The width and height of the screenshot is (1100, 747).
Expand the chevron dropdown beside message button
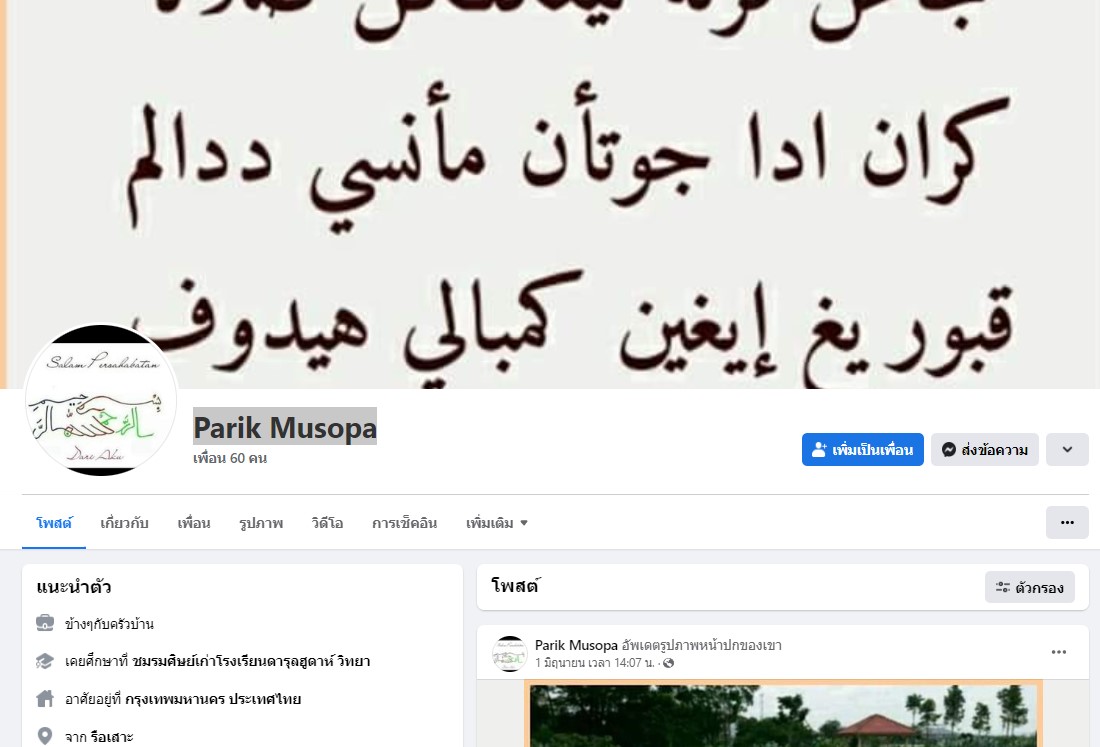point(1067,450)
